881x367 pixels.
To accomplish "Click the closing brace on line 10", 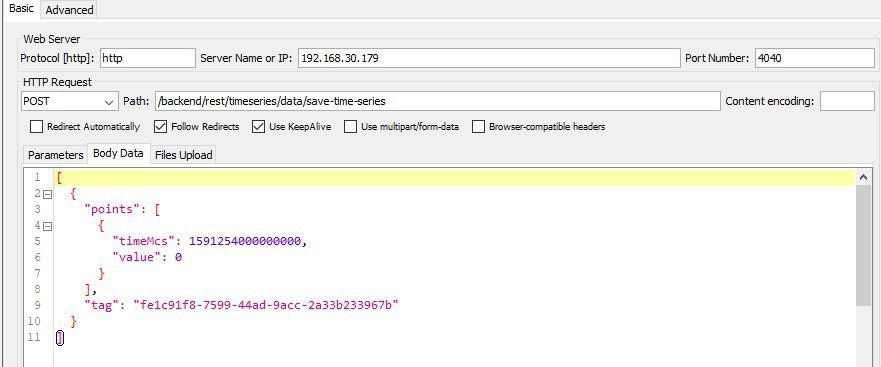I will [x=74, y=321].
